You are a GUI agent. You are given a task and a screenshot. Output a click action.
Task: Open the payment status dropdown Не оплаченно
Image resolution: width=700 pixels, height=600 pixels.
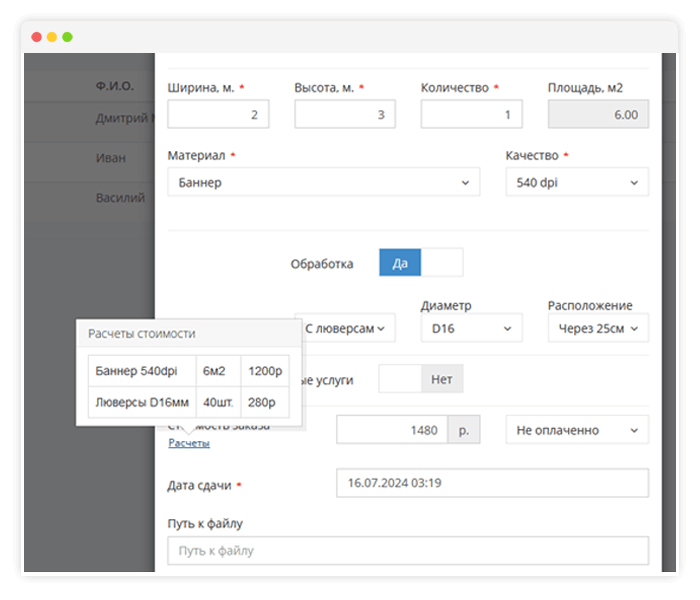(x=577, y=430)
